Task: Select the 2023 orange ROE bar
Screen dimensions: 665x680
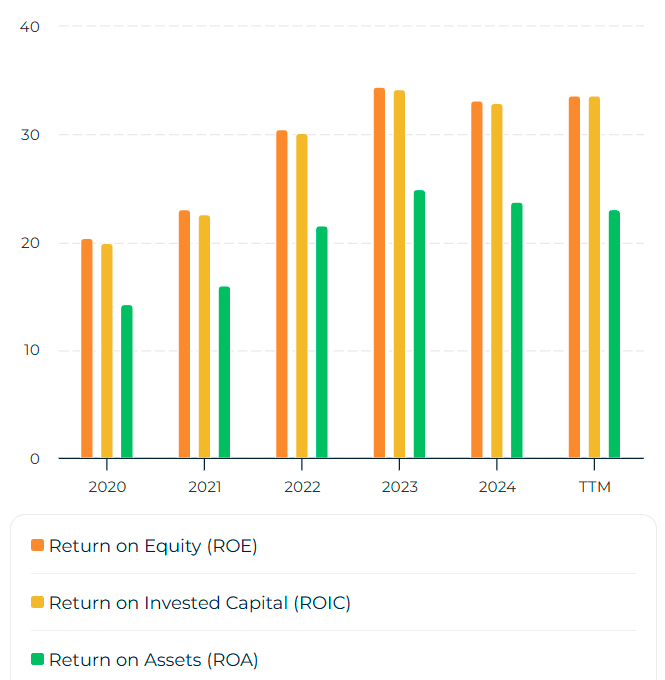Action: pos(379,273)
